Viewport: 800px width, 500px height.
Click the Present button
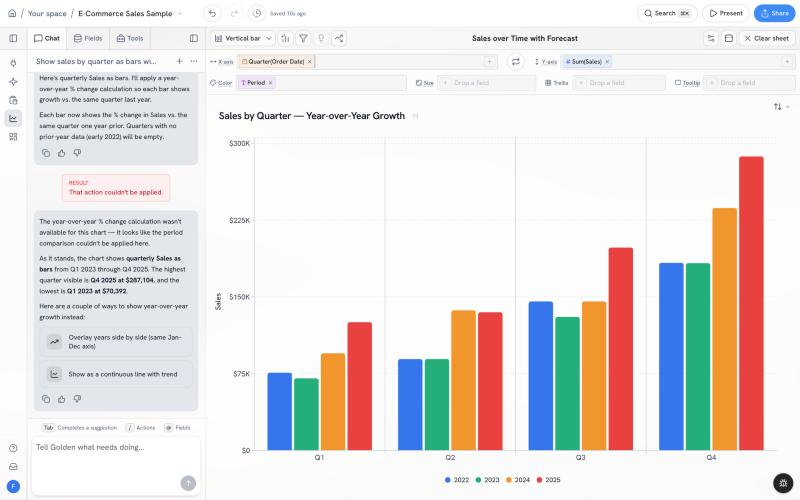coord(726,13)
